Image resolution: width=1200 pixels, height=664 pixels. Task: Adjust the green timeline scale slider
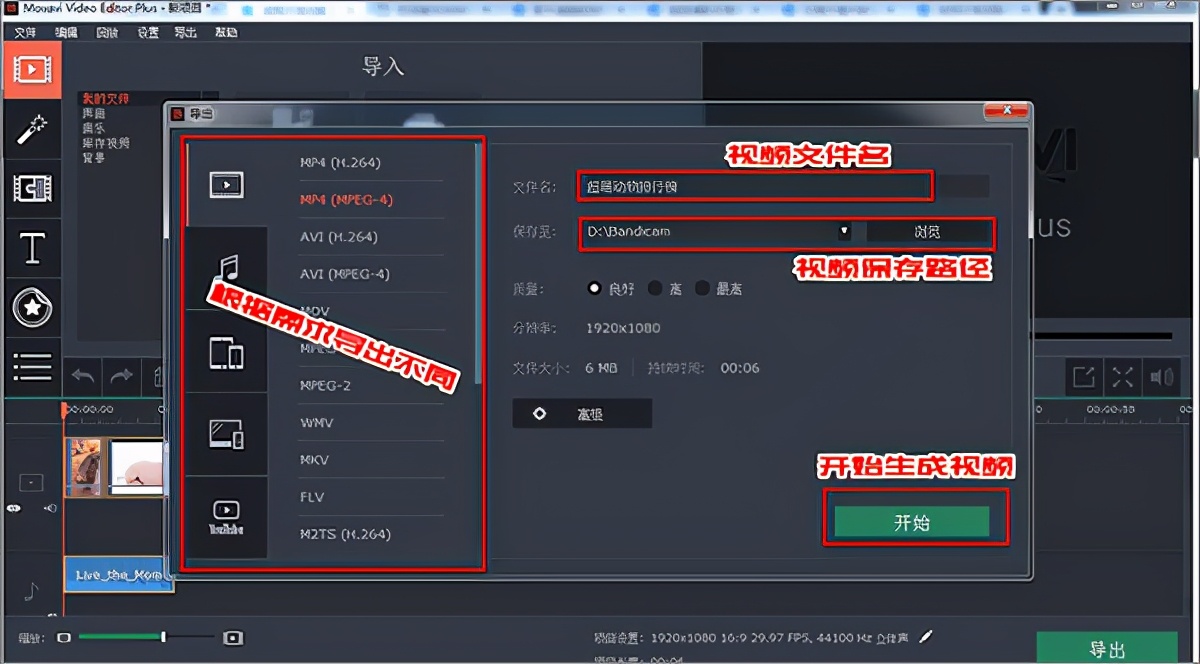(x=163, y=636)
